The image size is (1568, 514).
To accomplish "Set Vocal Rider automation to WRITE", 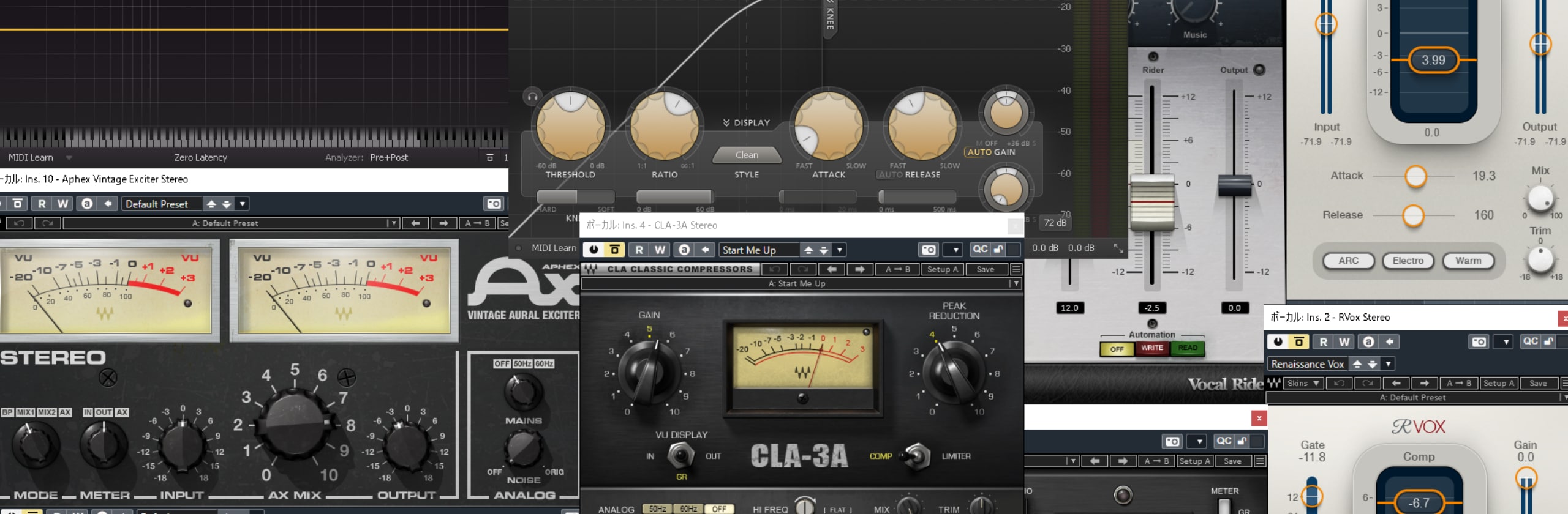I will tap(1152, 348).
